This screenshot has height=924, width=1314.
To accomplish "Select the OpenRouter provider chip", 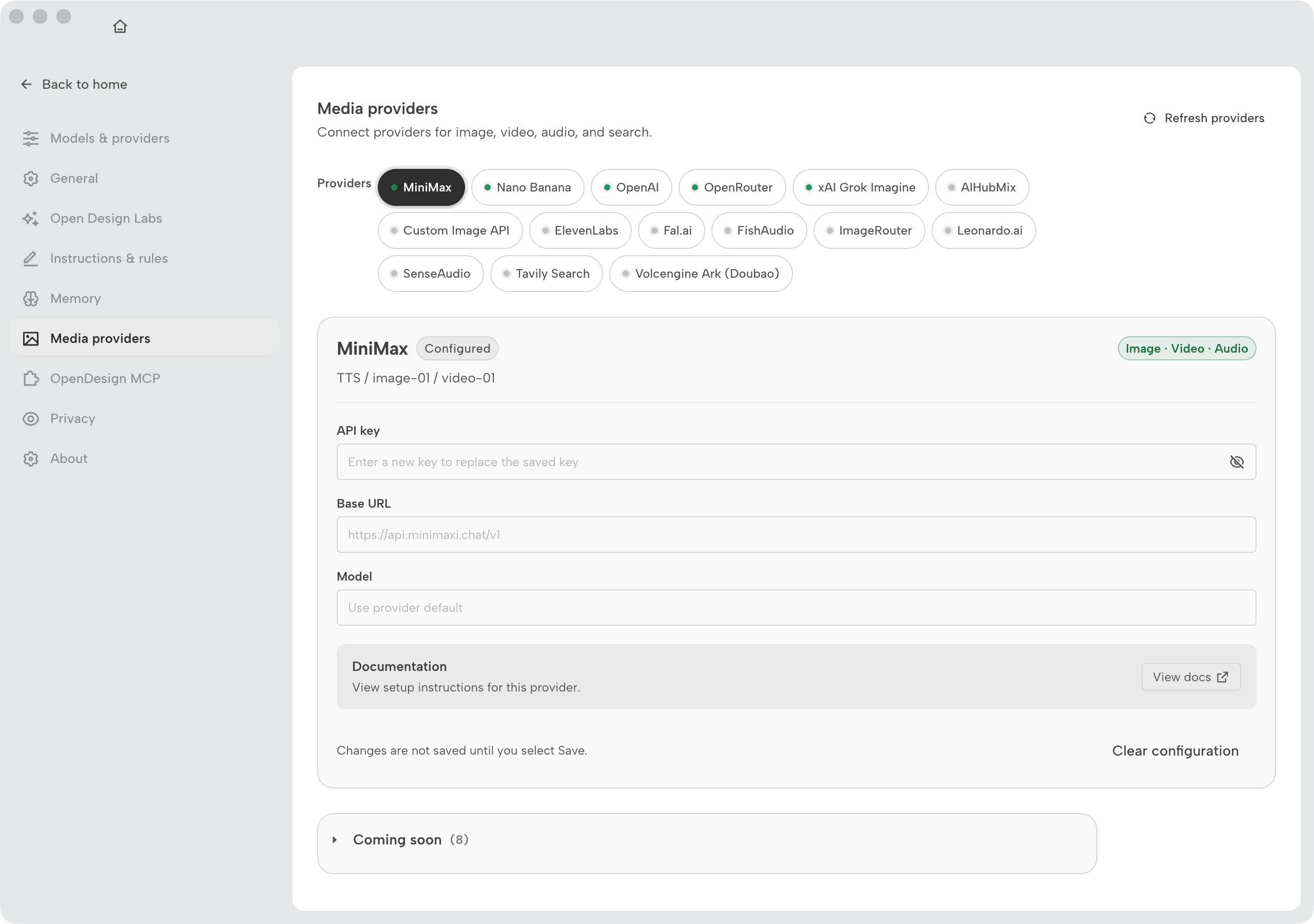I will pyautogui.click(x=732, y=187).
